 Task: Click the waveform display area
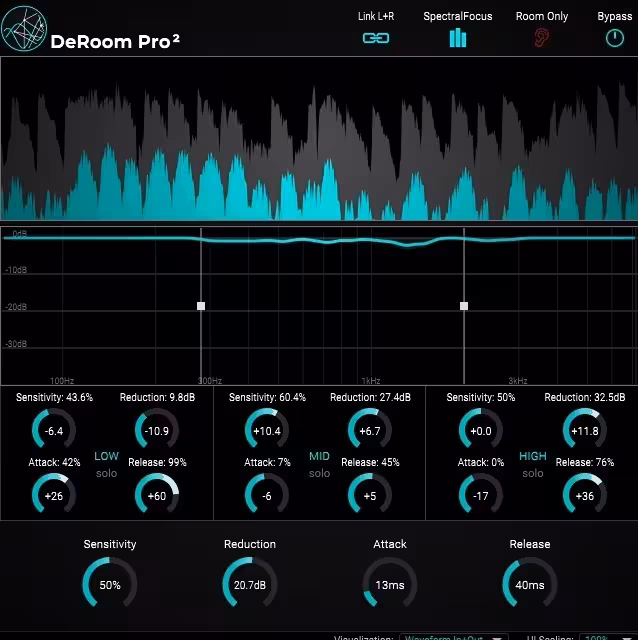(x=319, y=139)
